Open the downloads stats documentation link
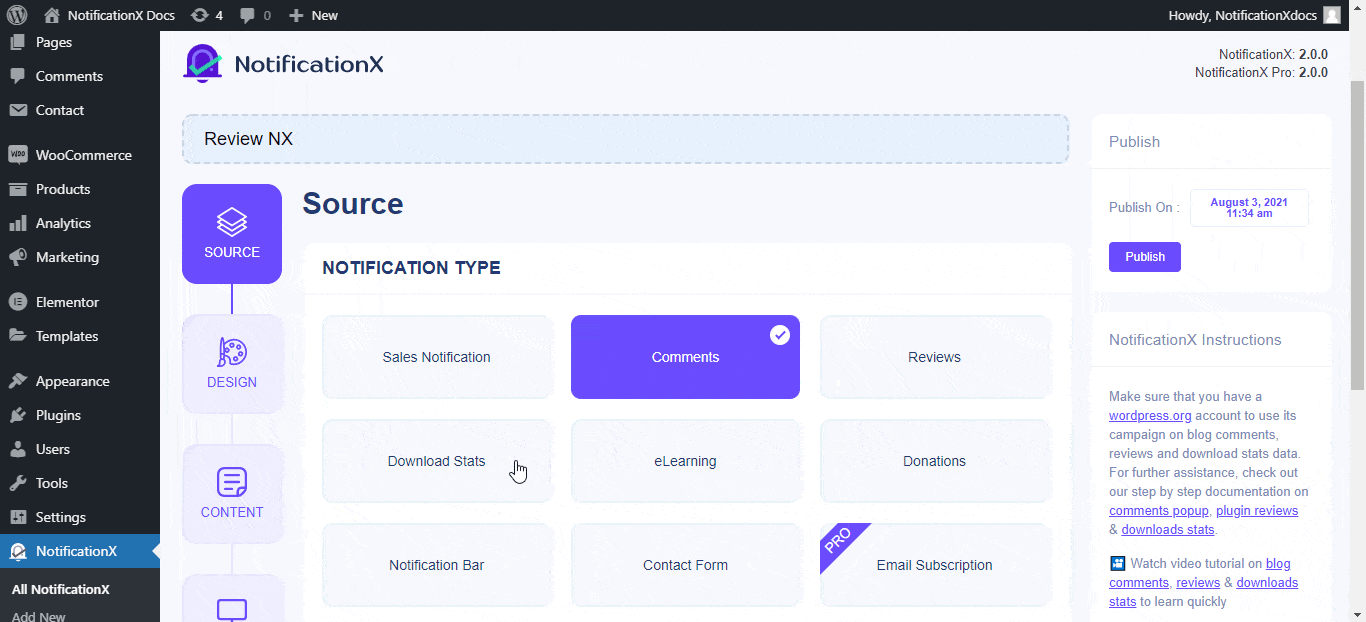Viewport: 1366px width, 622px height. tap(1168, 530)
